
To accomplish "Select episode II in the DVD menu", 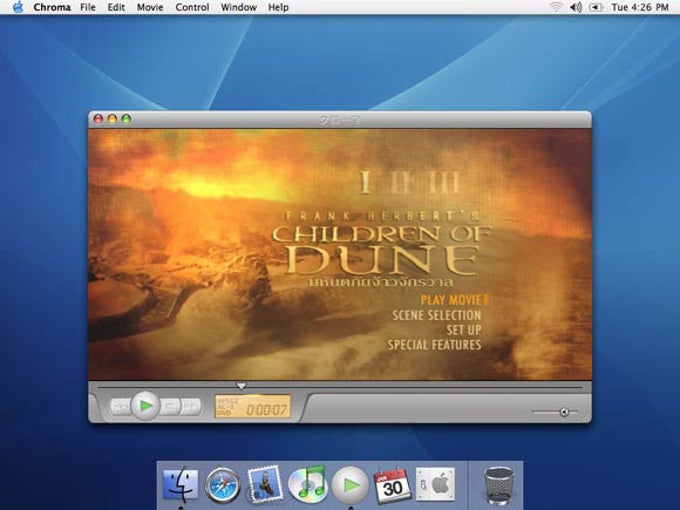I will click(400, 182).
